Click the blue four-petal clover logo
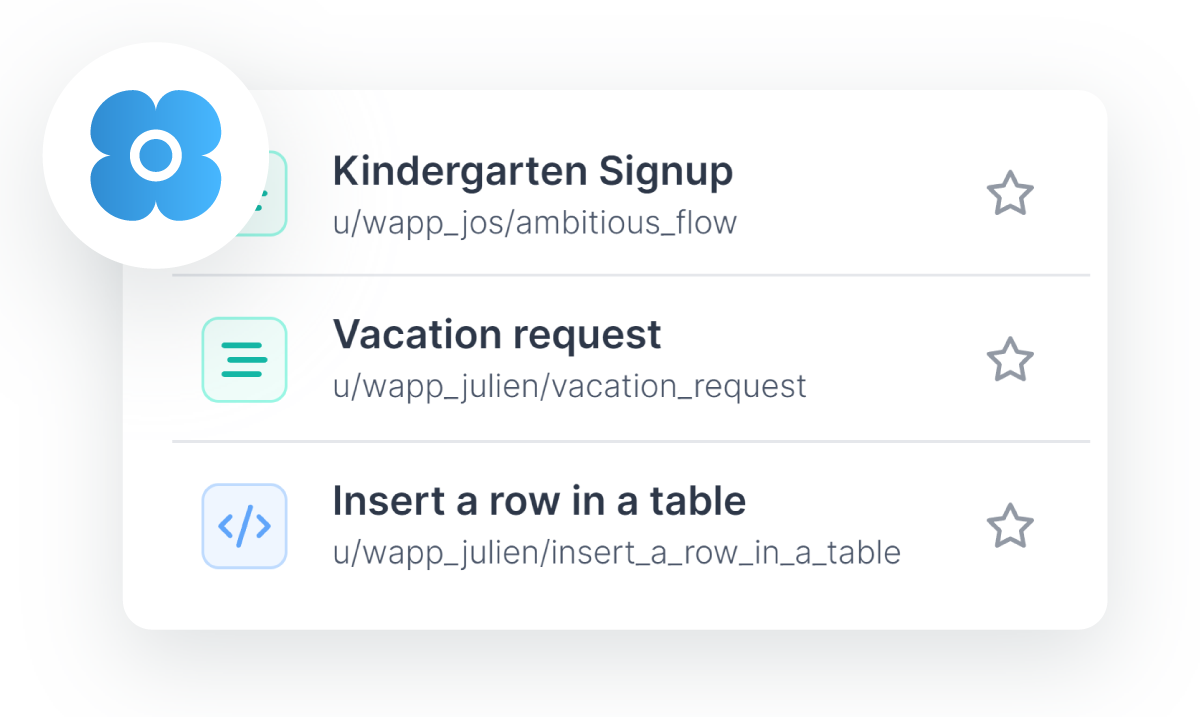Viewport: 1200px width, 717px height. [155, 155]
